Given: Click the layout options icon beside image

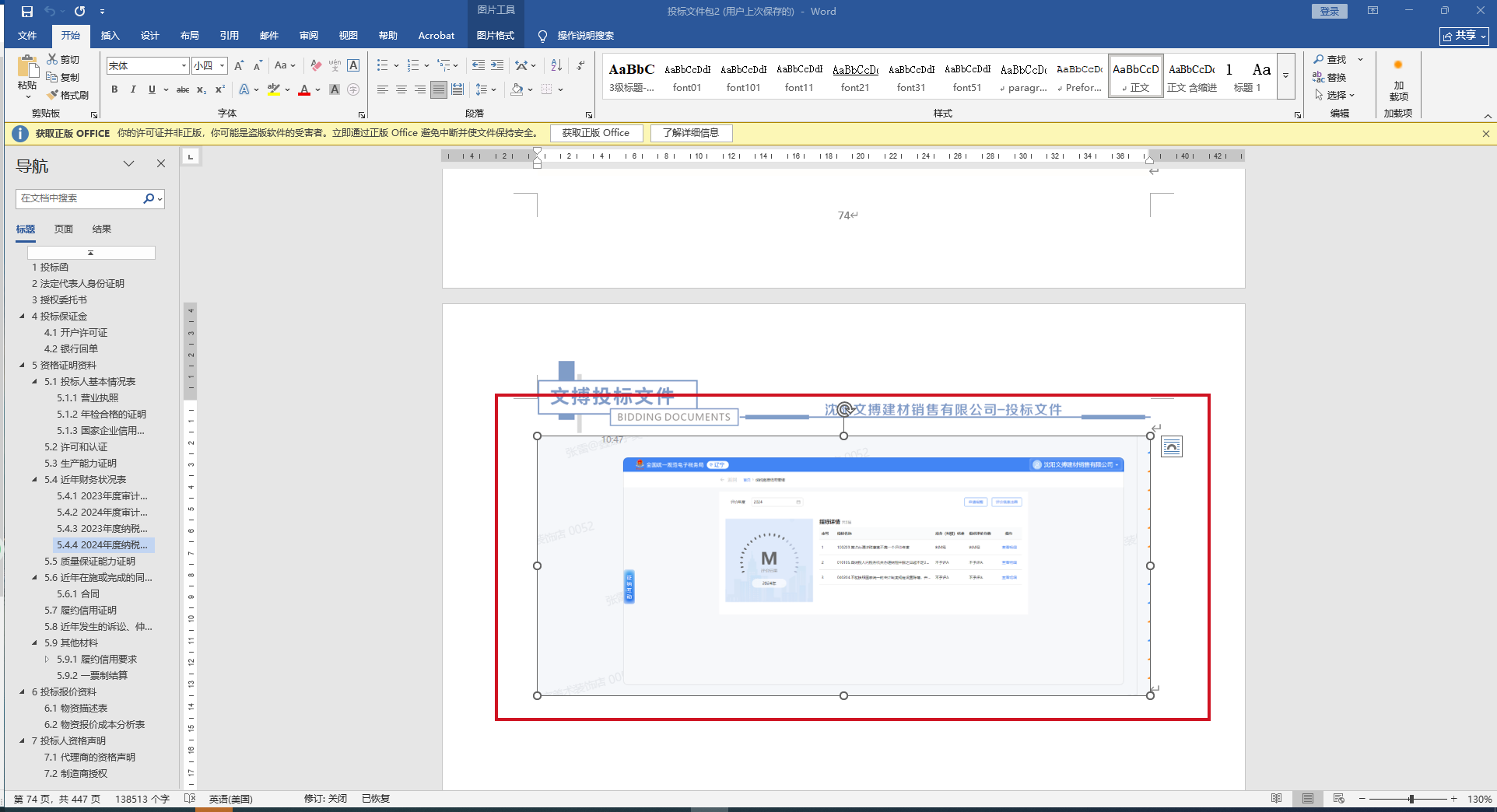Looking at the screenshot, I should [x=1171, y=446].
